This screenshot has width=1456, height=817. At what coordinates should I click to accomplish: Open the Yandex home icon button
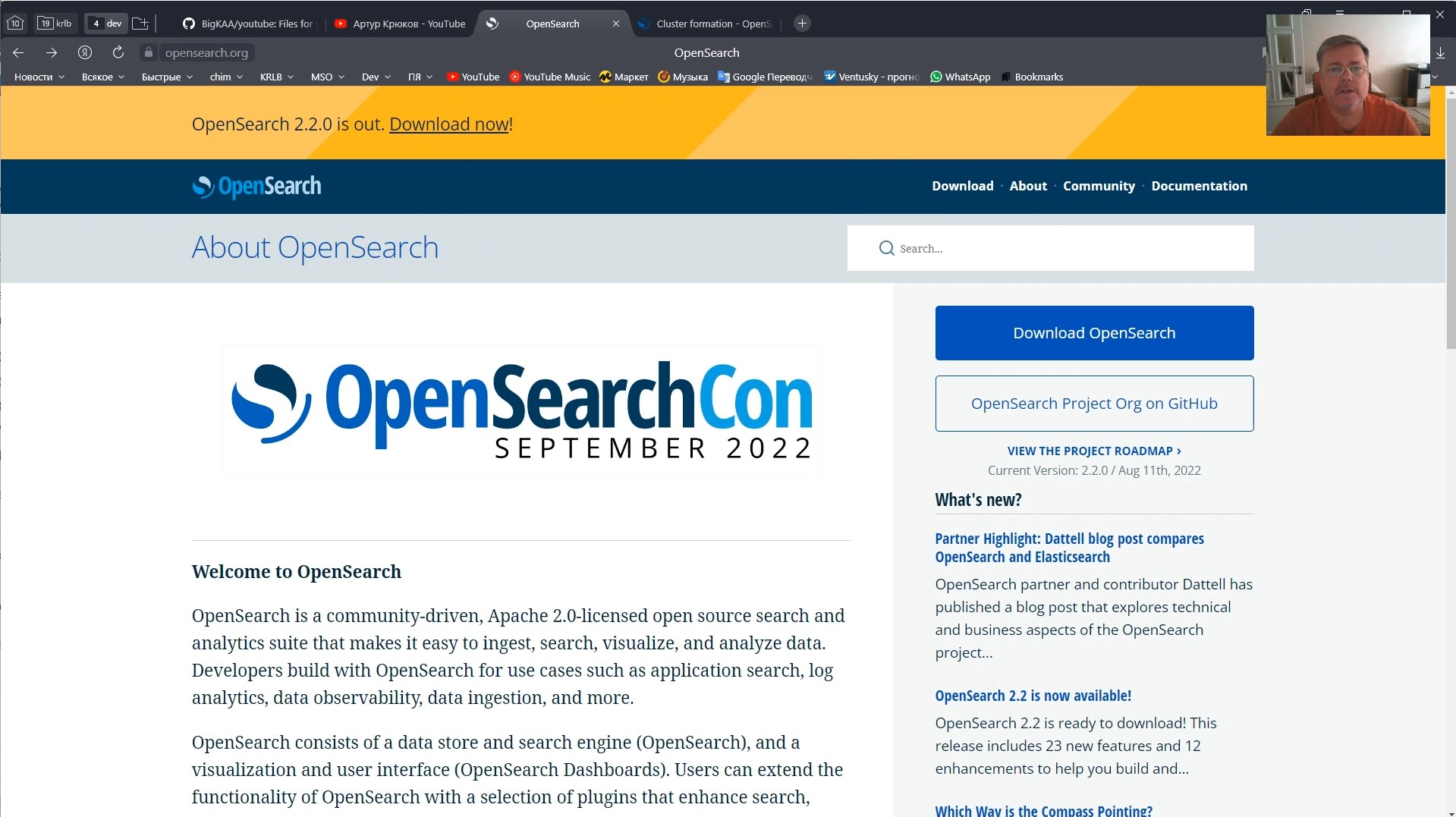pos(85,52)
